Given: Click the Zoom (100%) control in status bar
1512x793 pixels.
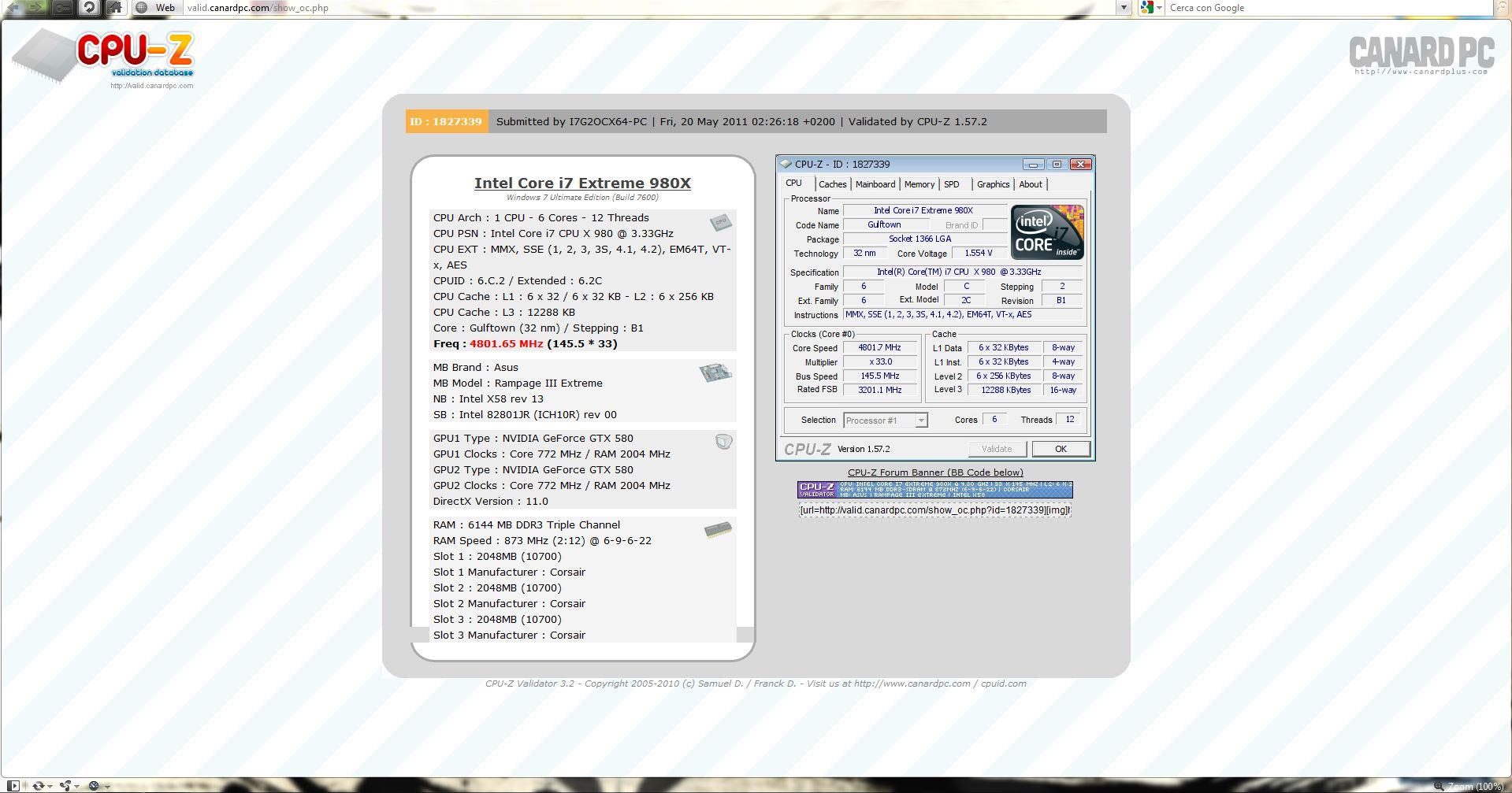Looking at the screenshot, I should point(1469,786).
